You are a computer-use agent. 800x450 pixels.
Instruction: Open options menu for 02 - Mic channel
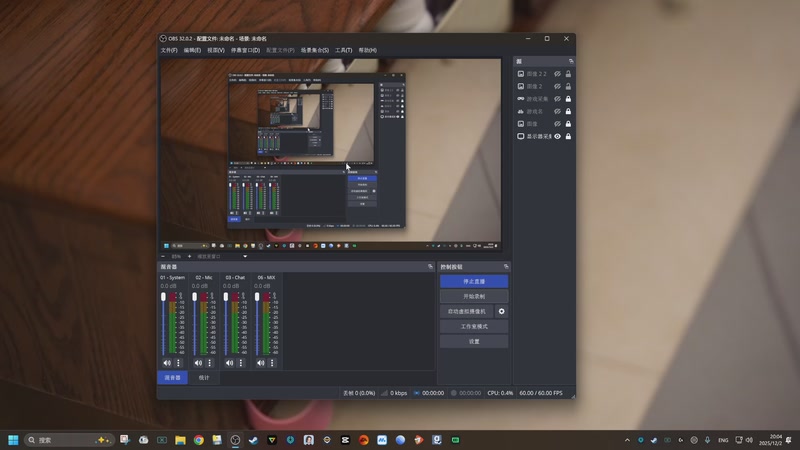click(209, 363)
